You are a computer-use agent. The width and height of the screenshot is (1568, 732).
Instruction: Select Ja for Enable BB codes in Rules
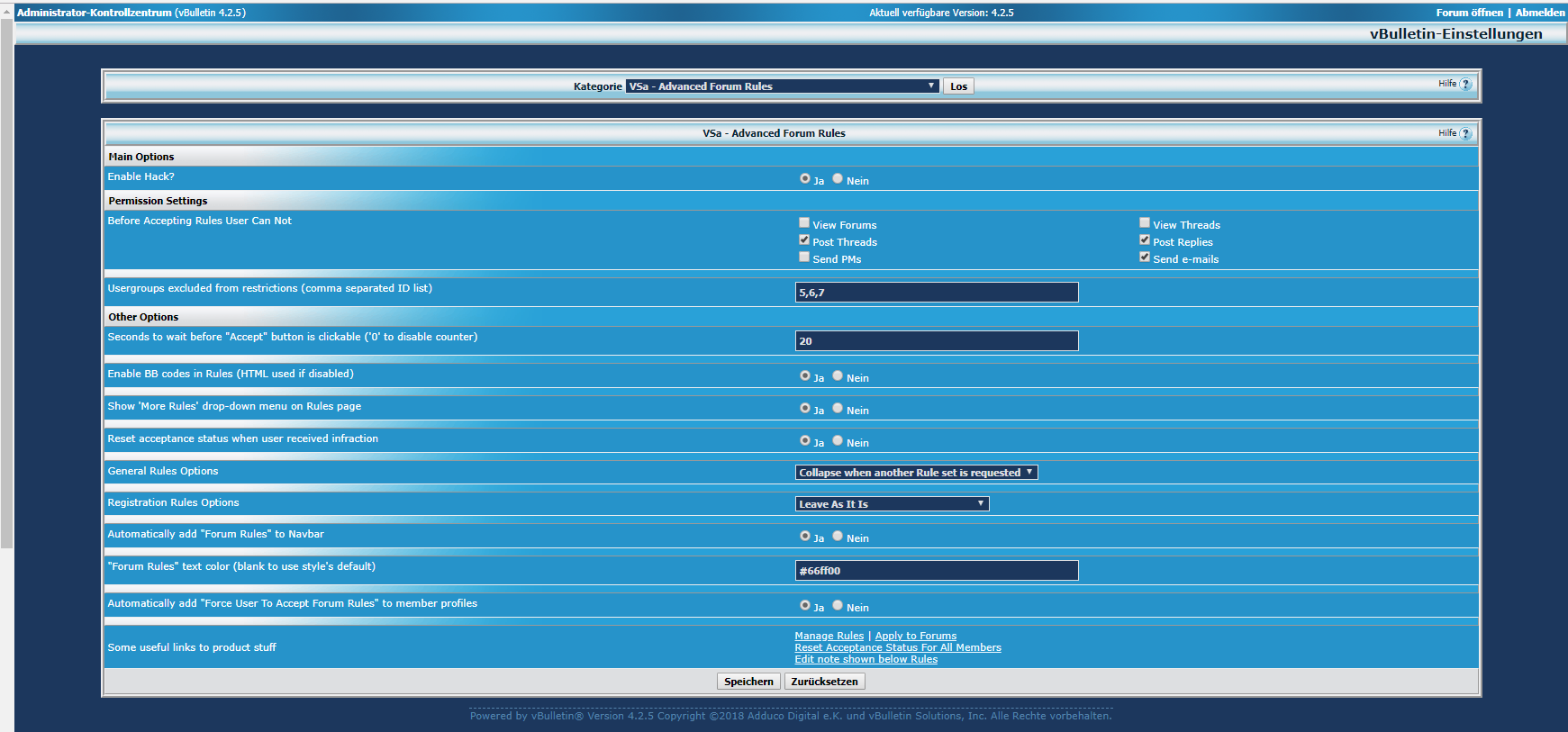click(x=805, y=375)
